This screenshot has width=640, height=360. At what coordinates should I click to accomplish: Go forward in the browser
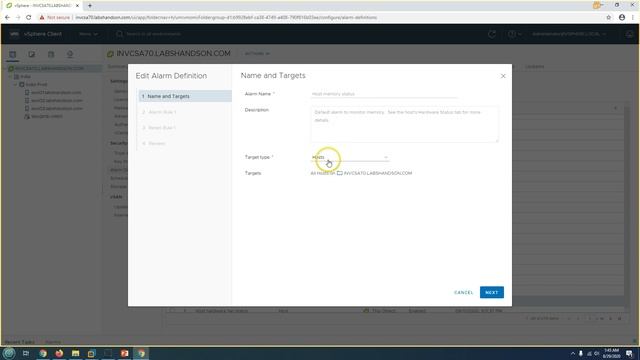pos(18,18)
